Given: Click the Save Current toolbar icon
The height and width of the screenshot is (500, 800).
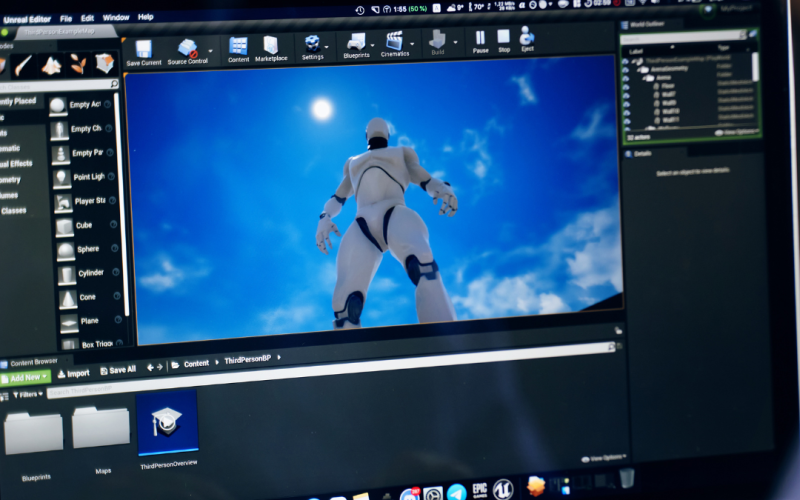Looking at the screenshot, I should pyautogui.click(x=144, y=50).
